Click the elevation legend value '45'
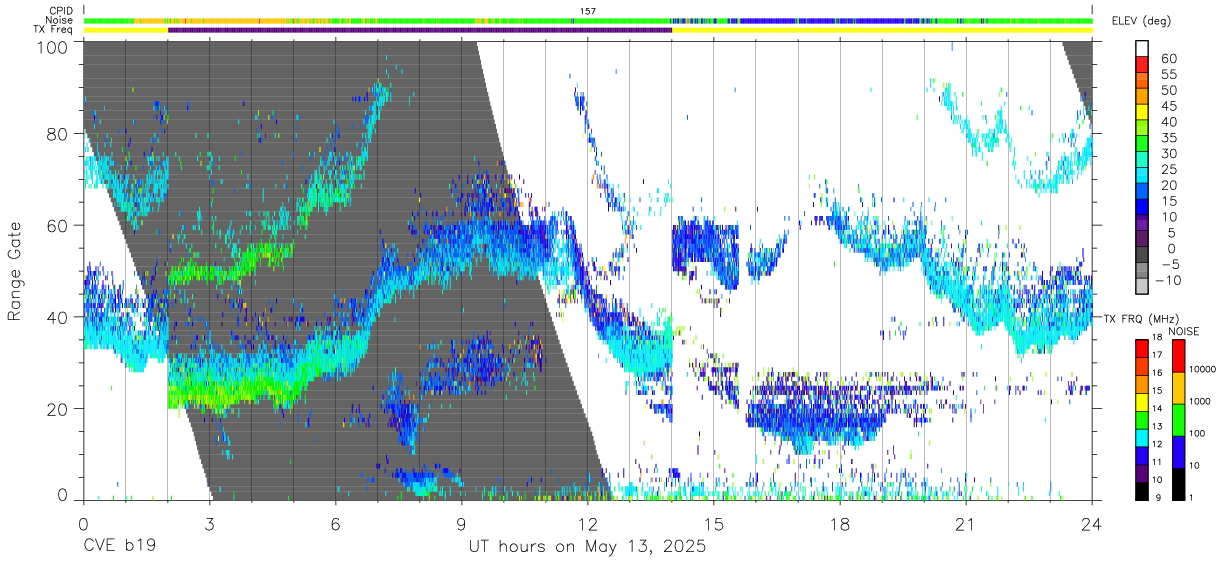The image size is (1228, 567). 1167,107
